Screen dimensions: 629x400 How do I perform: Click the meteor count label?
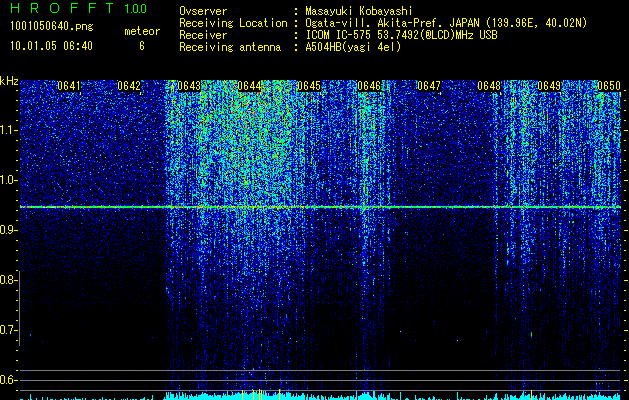pos(142,31)
